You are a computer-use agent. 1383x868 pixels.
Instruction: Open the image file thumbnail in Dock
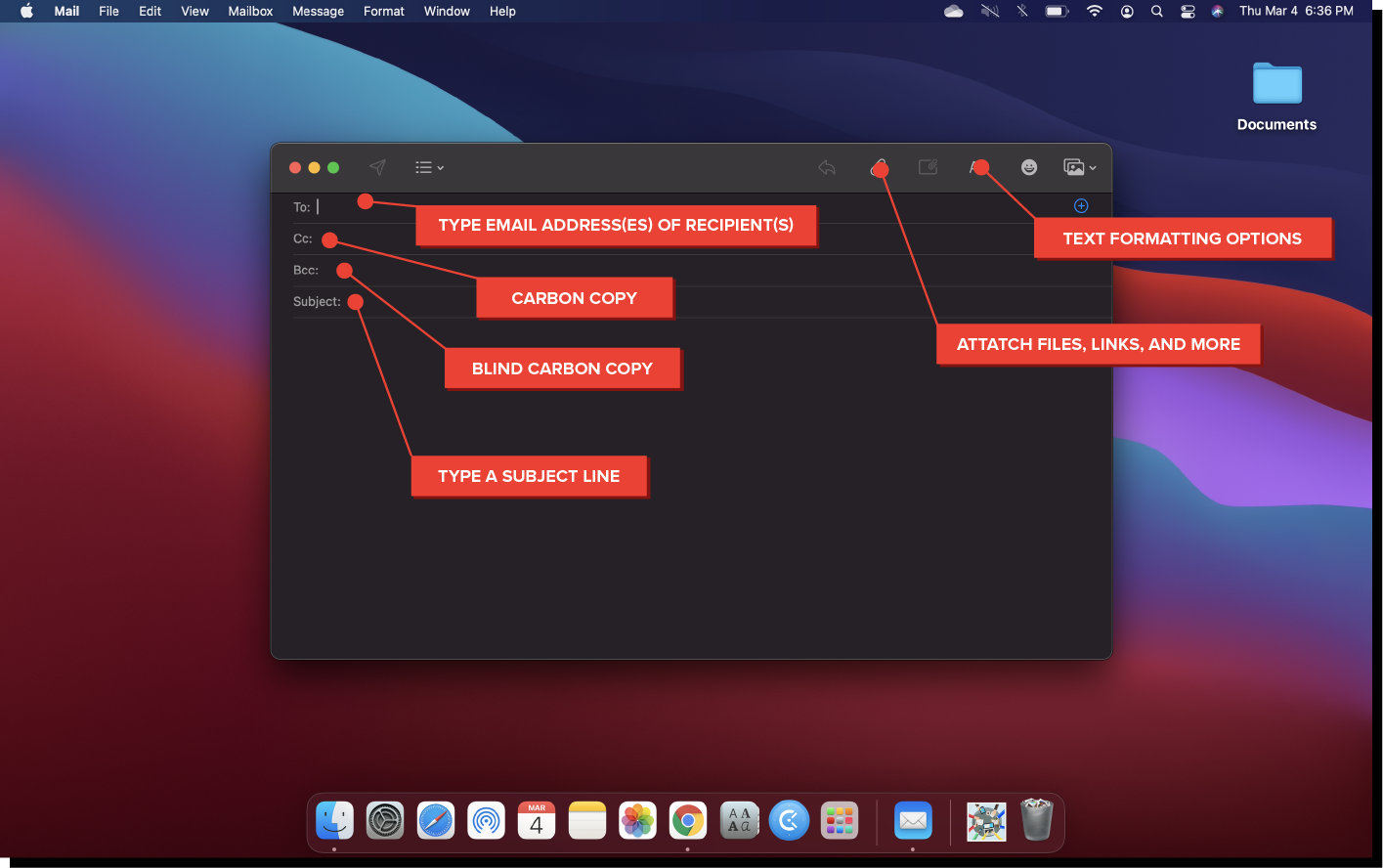(986, 821)
